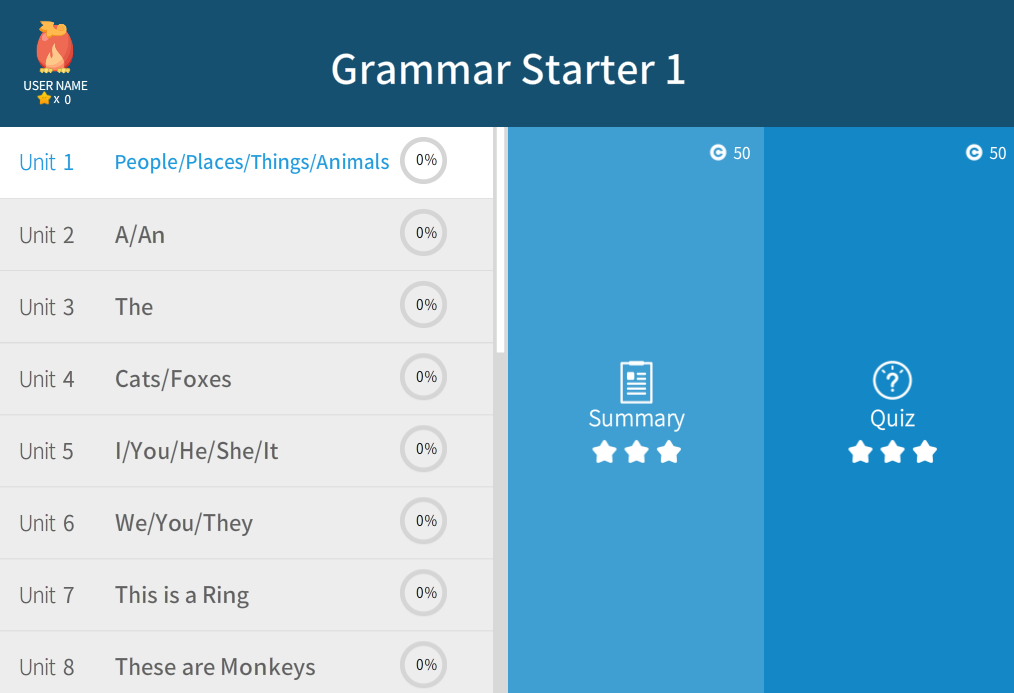Select Unit 2 A/An lesson
Viewport: 1014px width, 693px height.
(x=140, y=235)
